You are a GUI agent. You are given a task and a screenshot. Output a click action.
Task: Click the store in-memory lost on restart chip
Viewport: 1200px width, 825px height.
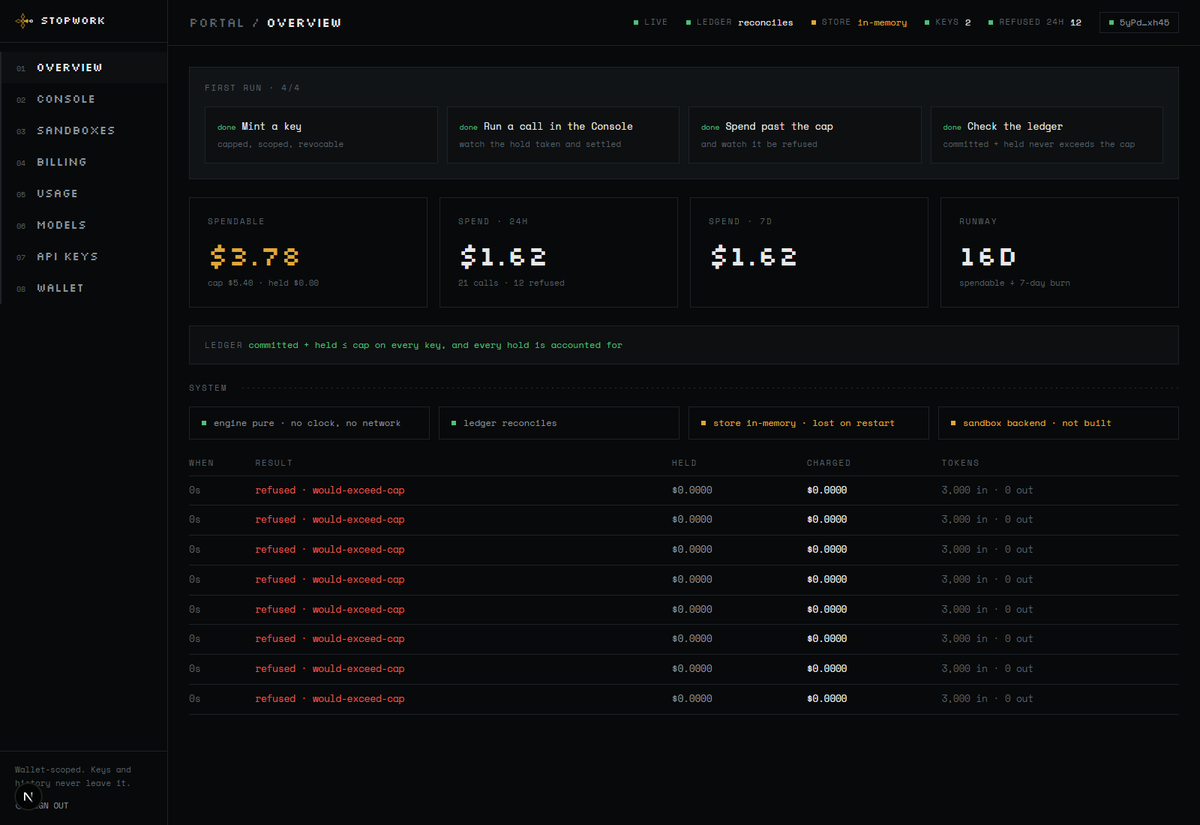(809, 423)
